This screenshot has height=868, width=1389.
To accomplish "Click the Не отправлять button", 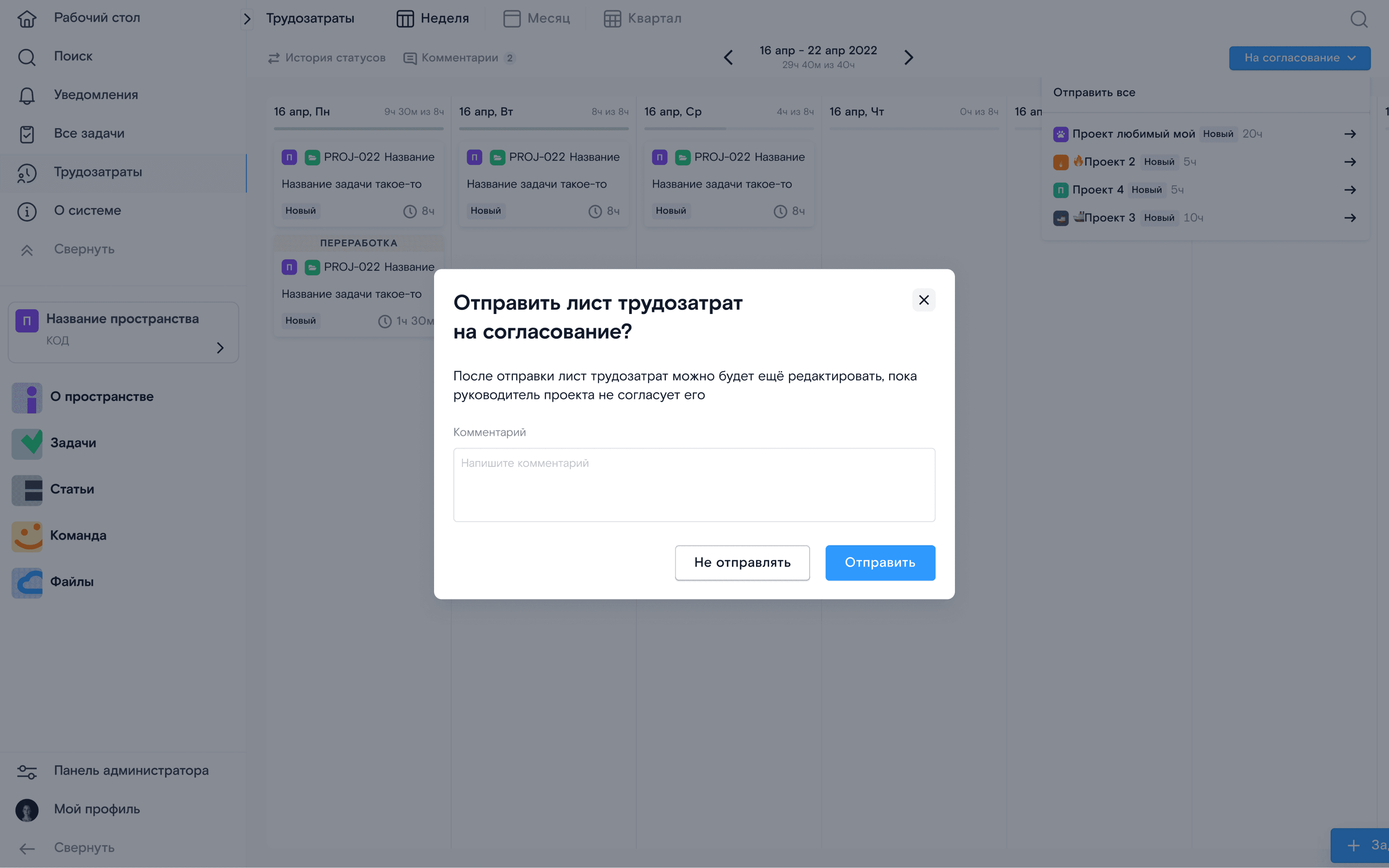I will (742, 563).
